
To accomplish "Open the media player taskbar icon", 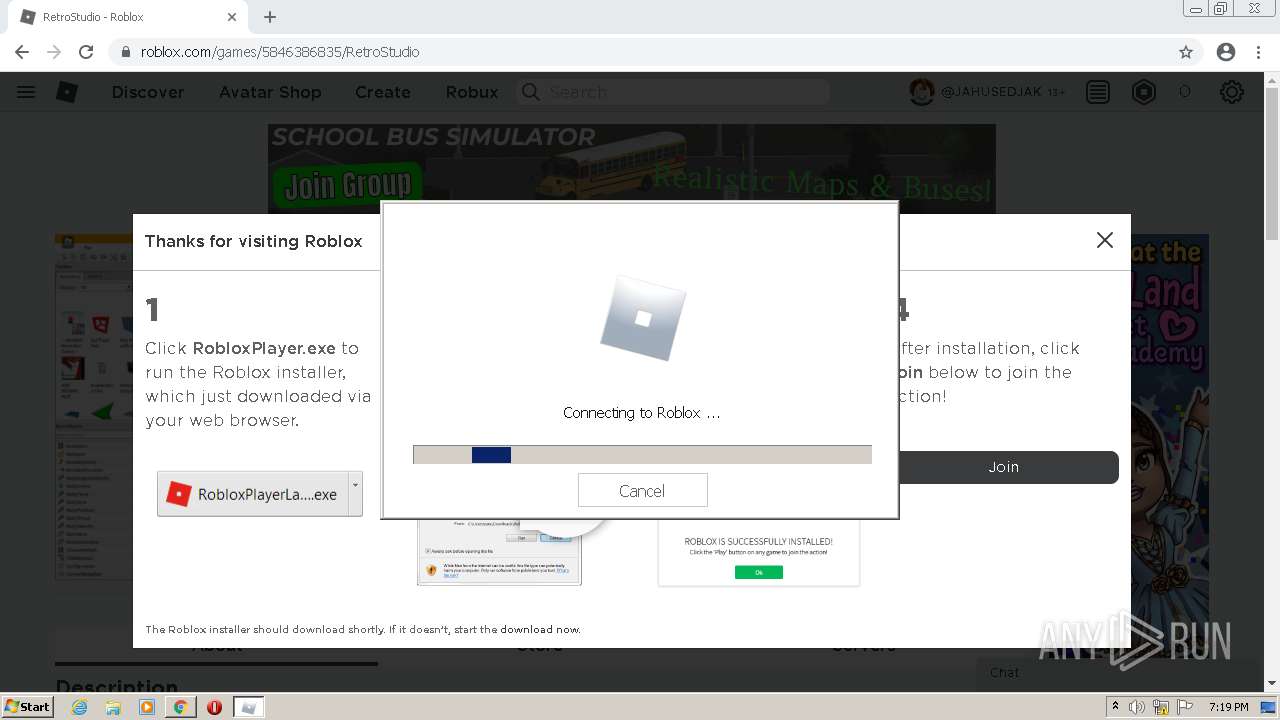I will (x=147, y=707).
